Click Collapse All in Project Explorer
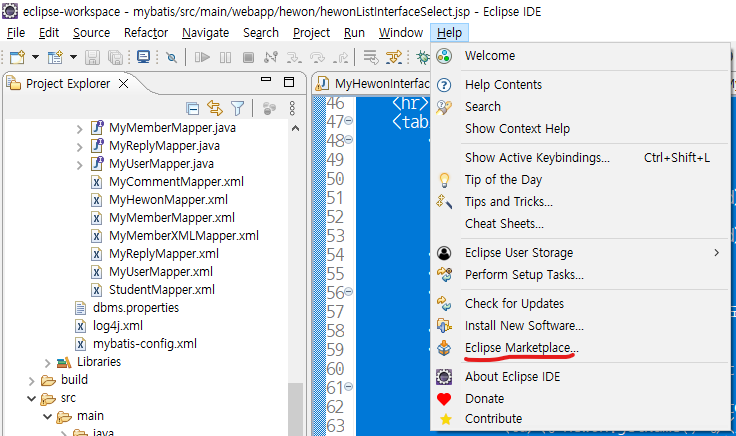The height and width of the screenshot is (436, 736). pos(192,108)
